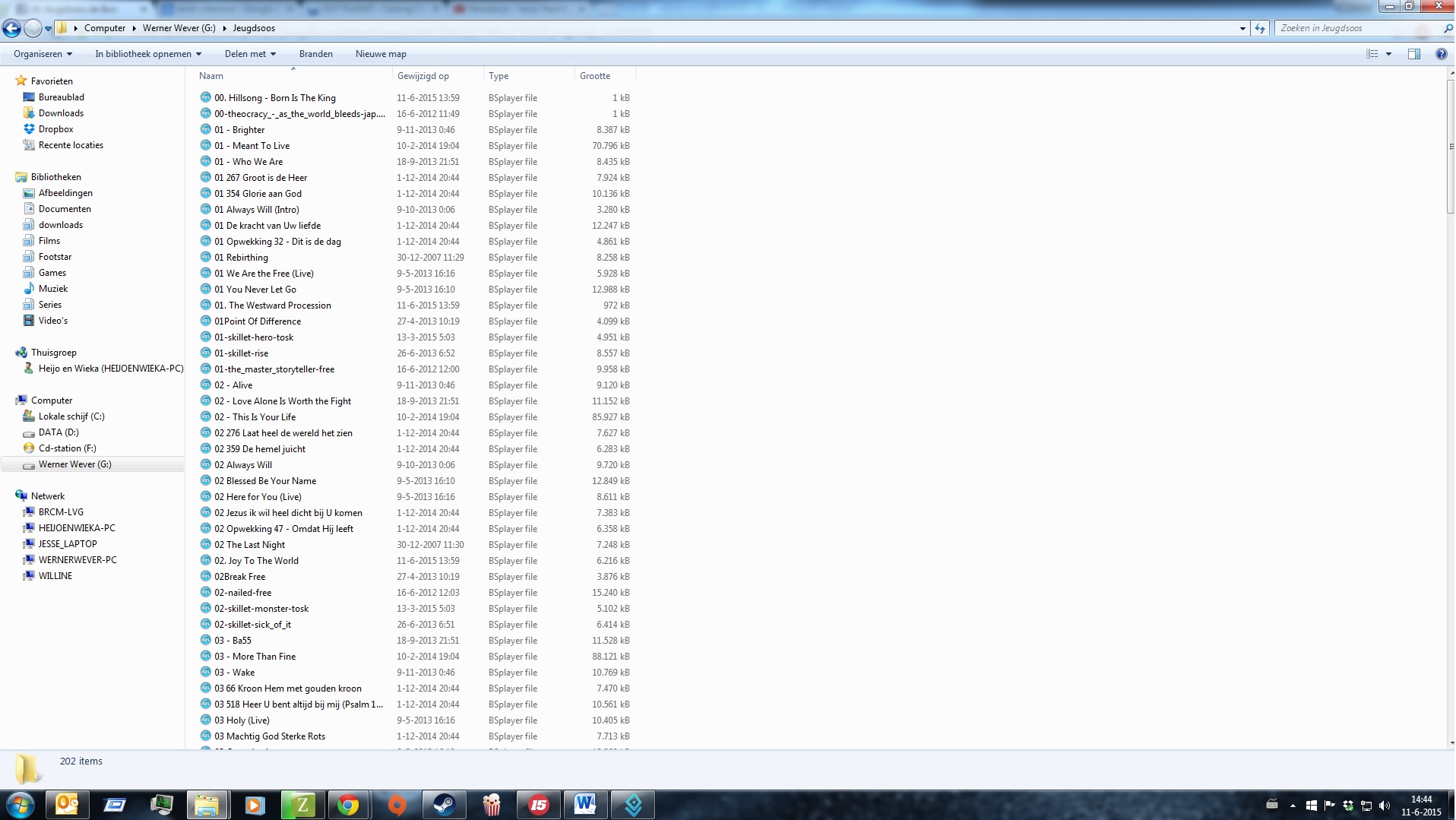Screen dimensions: 1456x820
Task: Open address bar previous locations dropdown
Action: (1242, 28)
